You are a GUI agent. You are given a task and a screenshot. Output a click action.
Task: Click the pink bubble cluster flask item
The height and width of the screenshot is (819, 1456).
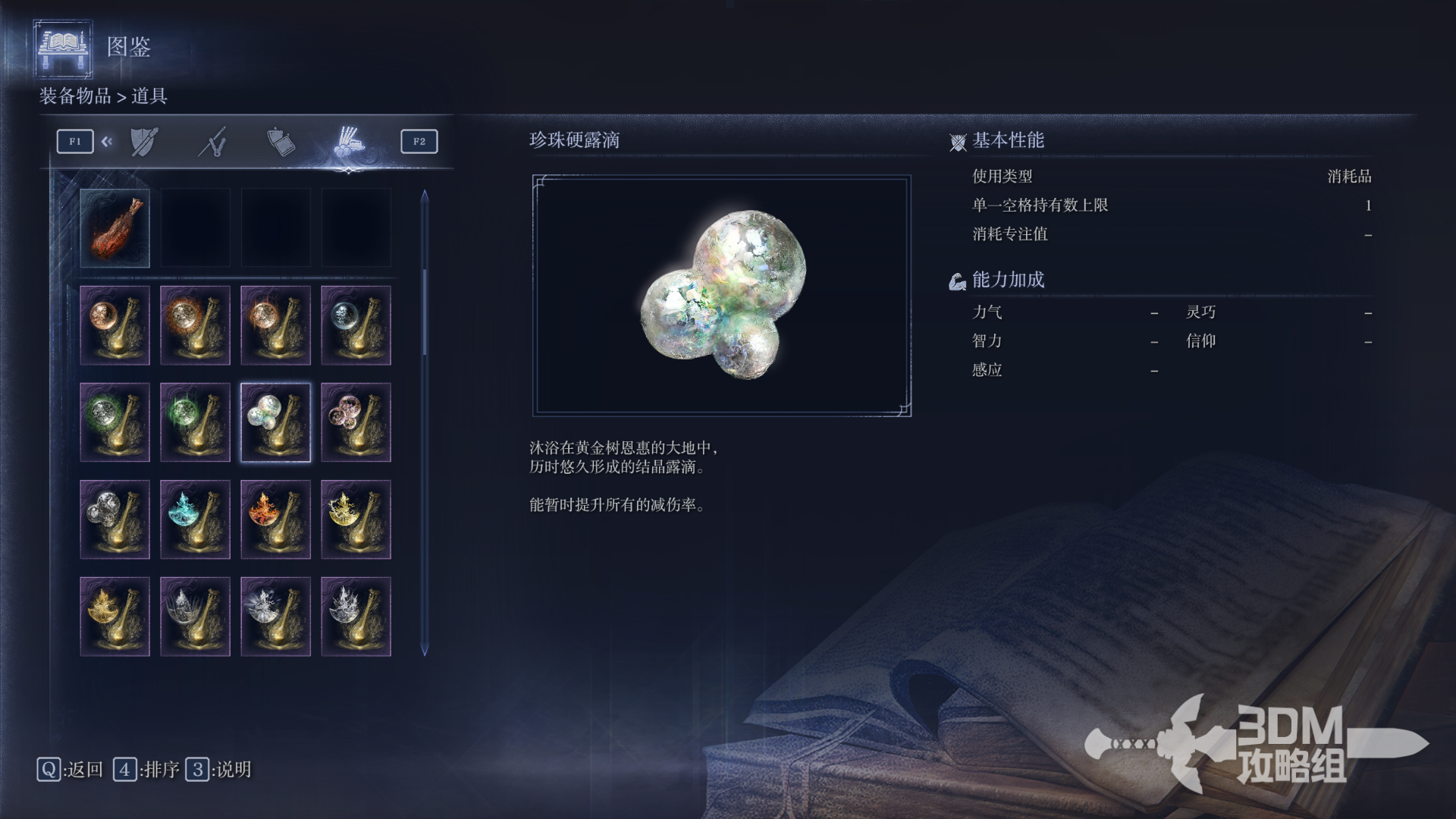click(356, 422)
